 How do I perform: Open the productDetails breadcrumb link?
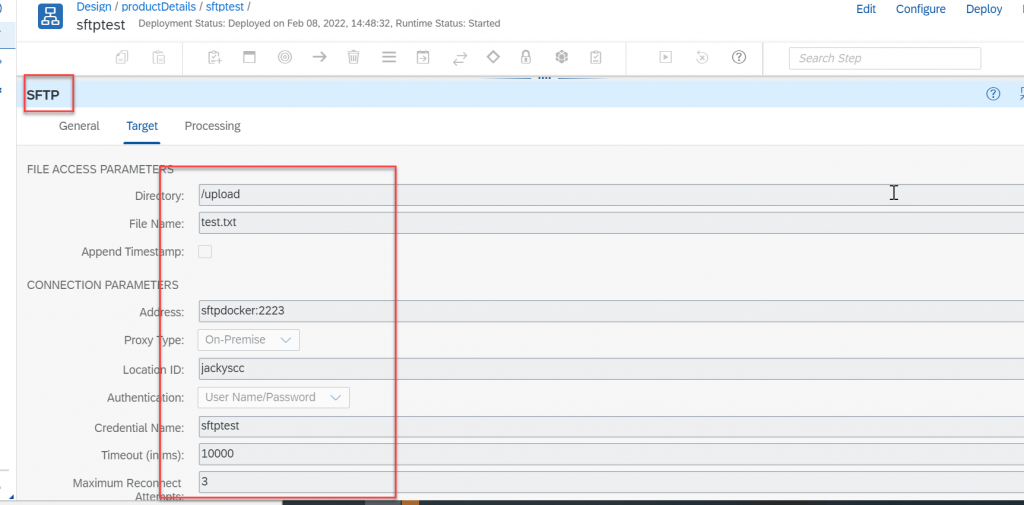pyautogui.click(x=159, y=7)
